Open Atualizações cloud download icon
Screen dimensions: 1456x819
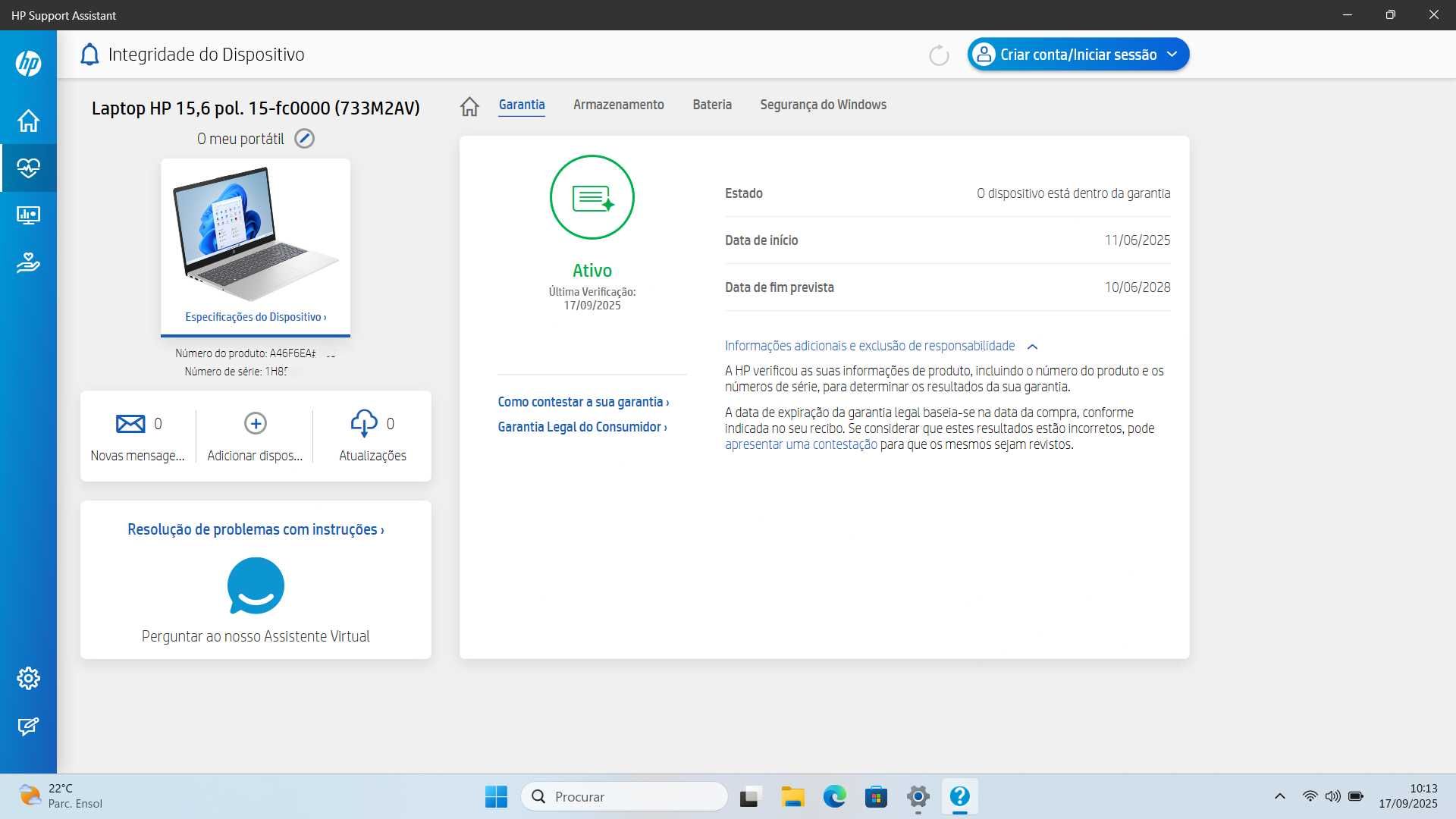(x=364, y=423)
